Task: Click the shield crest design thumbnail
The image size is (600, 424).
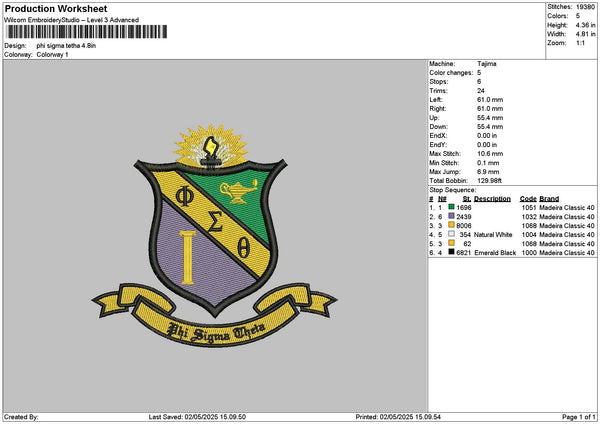Action: coord(214,235)
